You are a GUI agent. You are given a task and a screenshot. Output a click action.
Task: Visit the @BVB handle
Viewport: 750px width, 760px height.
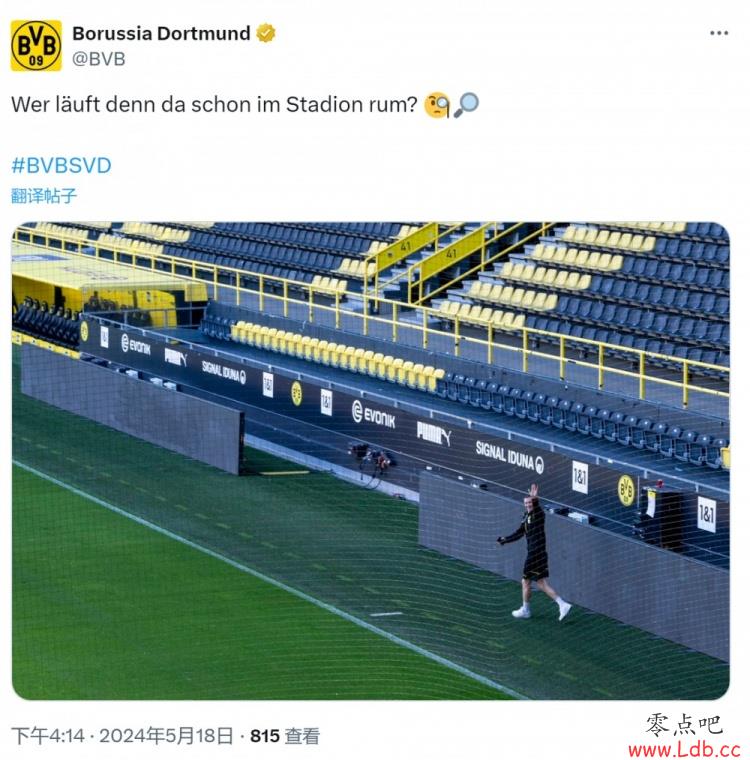99,59
